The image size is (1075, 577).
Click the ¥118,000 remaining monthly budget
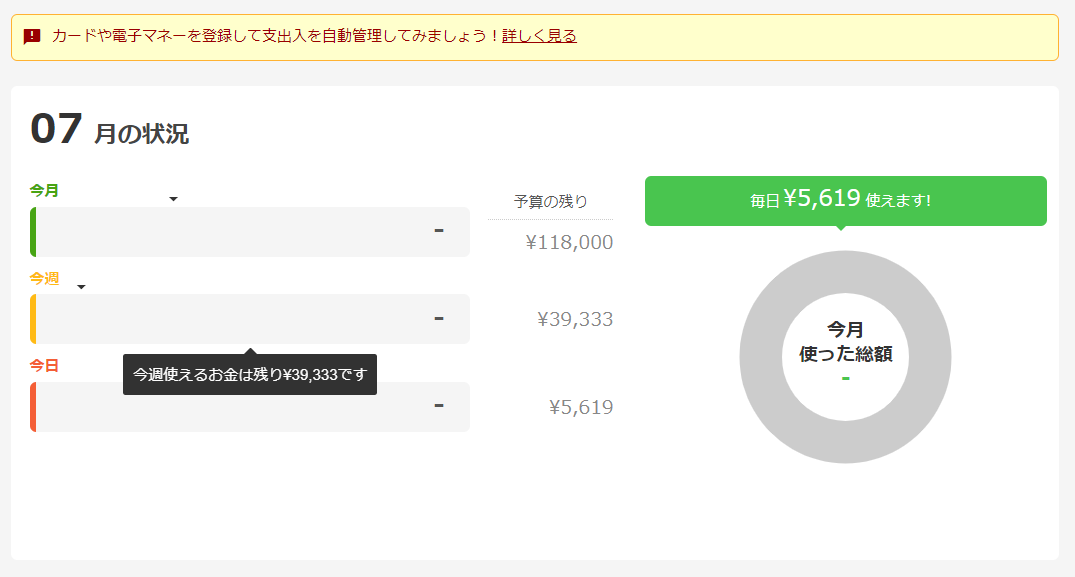(x=569, y=243)
